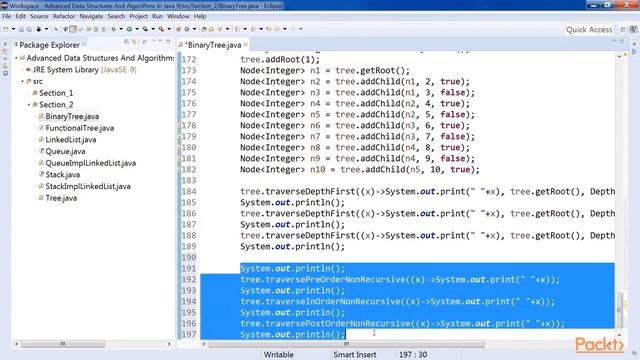Open the Source menu
Viewport: 640px width, 360px height.
[x=39, y=16]
